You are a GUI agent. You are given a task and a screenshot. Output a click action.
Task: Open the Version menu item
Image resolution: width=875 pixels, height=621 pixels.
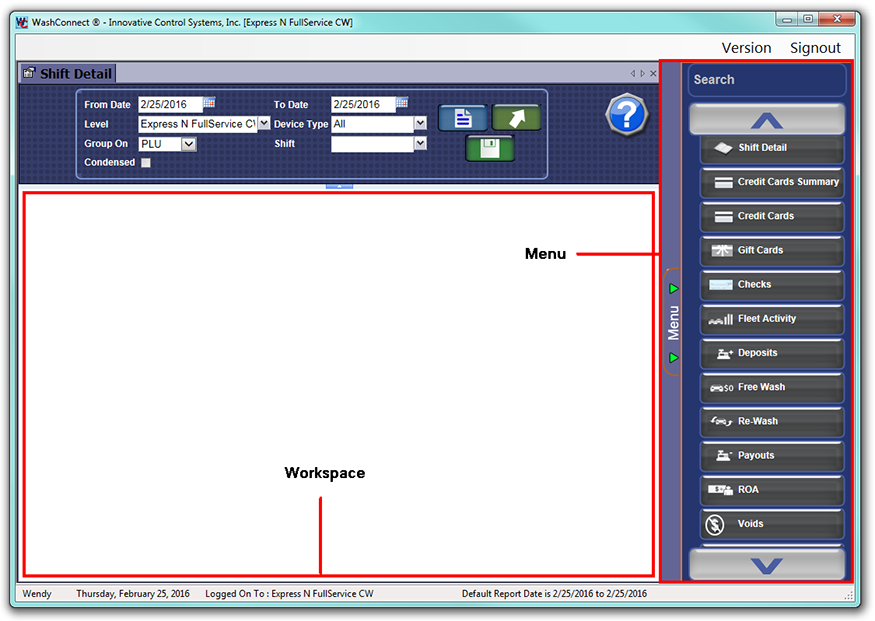point(746,48)
